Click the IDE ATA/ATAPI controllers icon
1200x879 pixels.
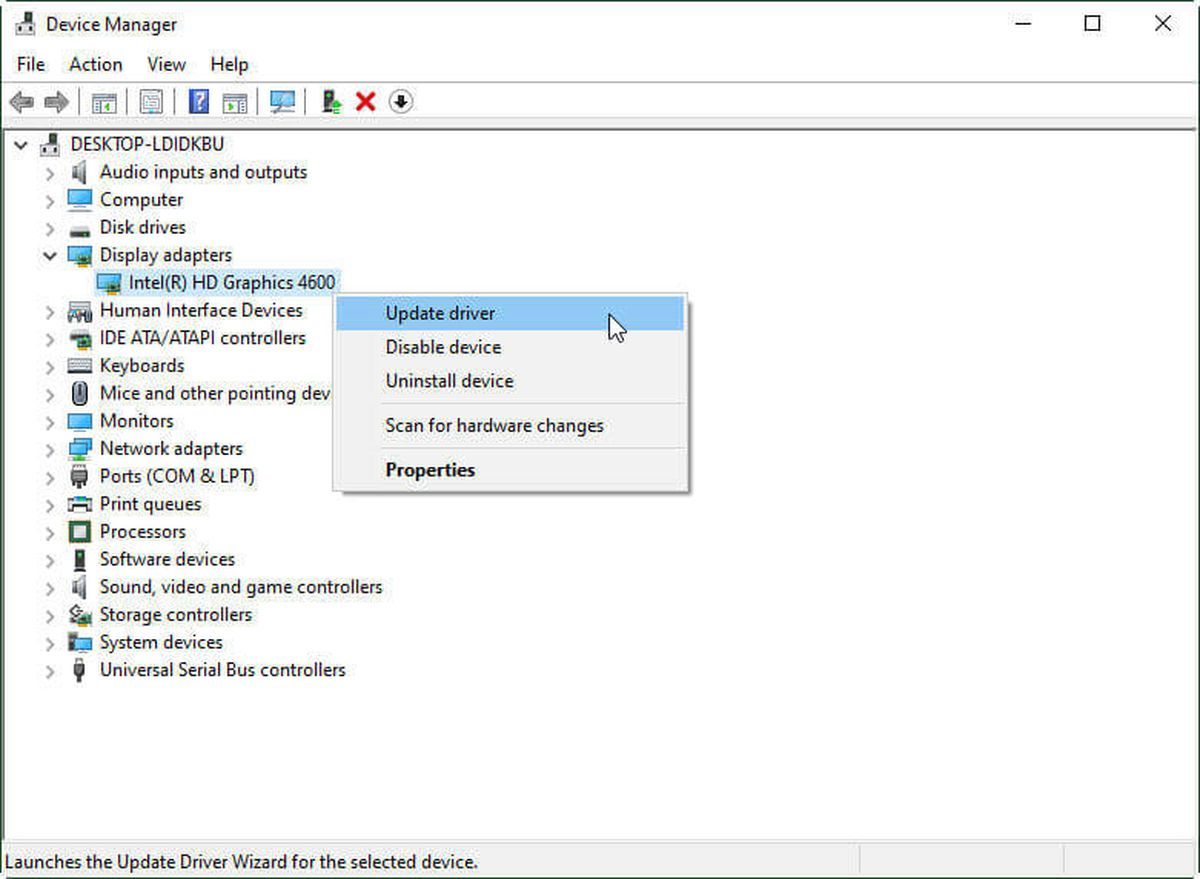(79, 338)
